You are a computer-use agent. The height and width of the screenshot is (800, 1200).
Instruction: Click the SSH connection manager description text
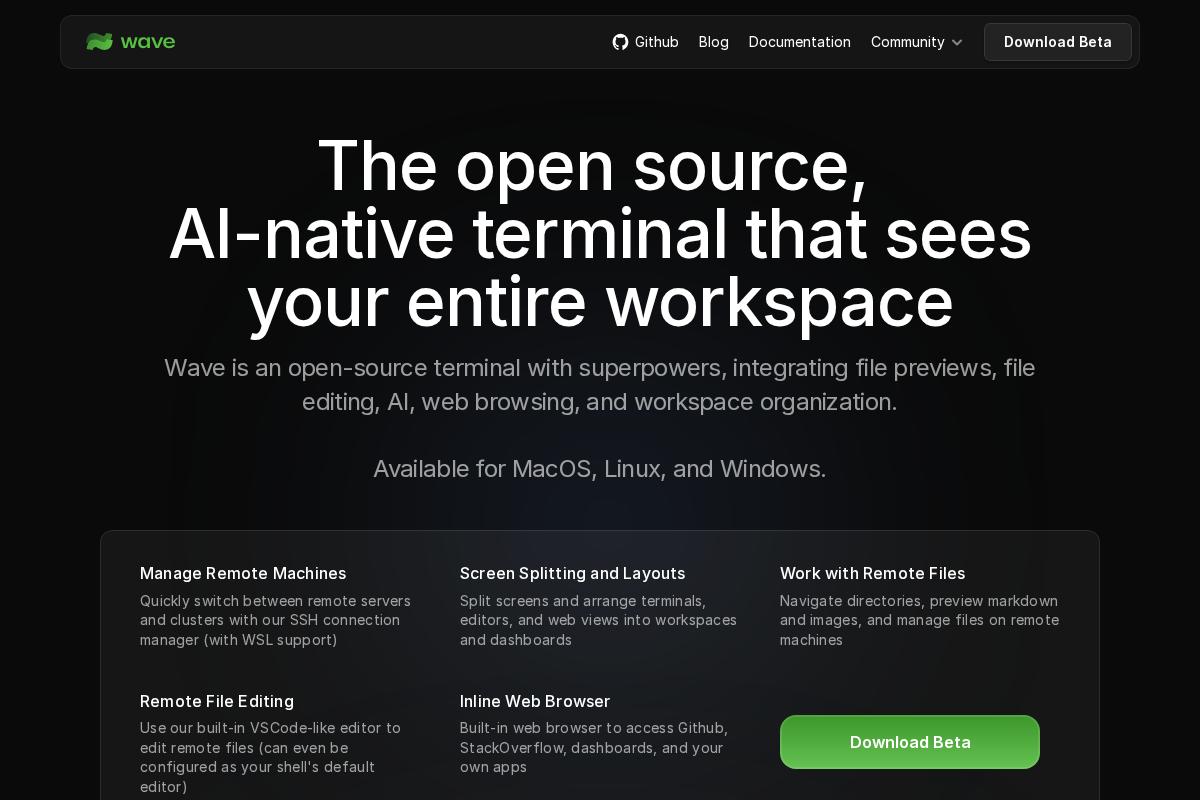[276, 620]
